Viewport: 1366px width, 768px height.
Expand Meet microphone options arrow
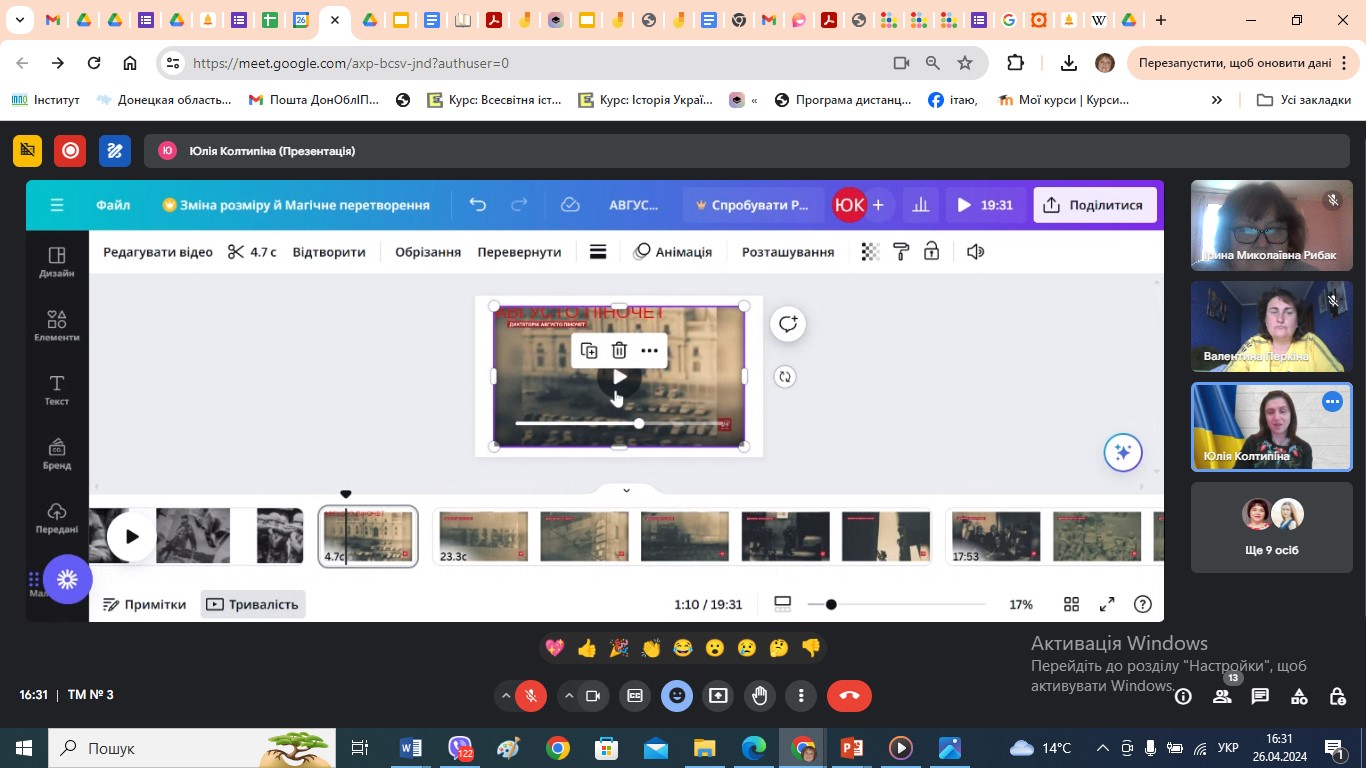click(506, 696)
